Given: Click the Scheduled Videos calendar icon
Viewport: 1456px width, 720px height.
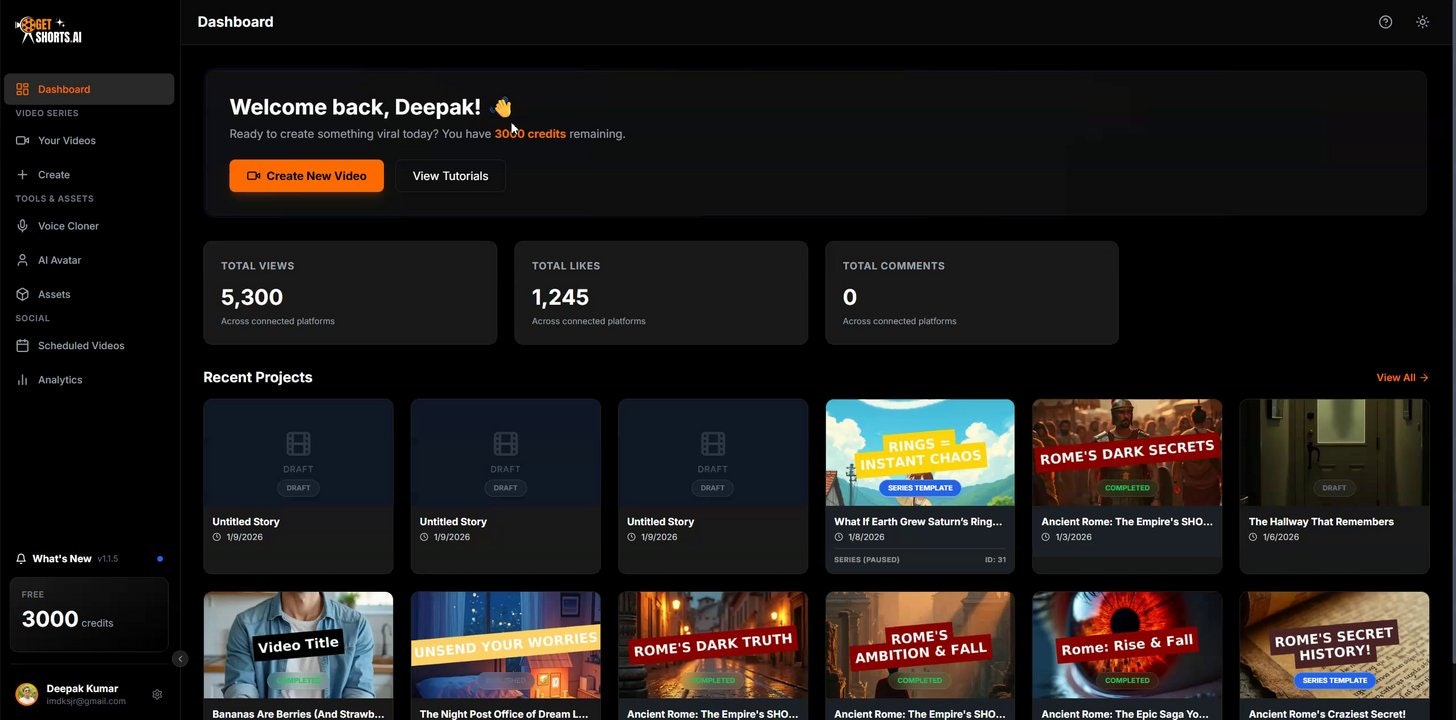Looking at the screenshot, I should tap(22, 345).
